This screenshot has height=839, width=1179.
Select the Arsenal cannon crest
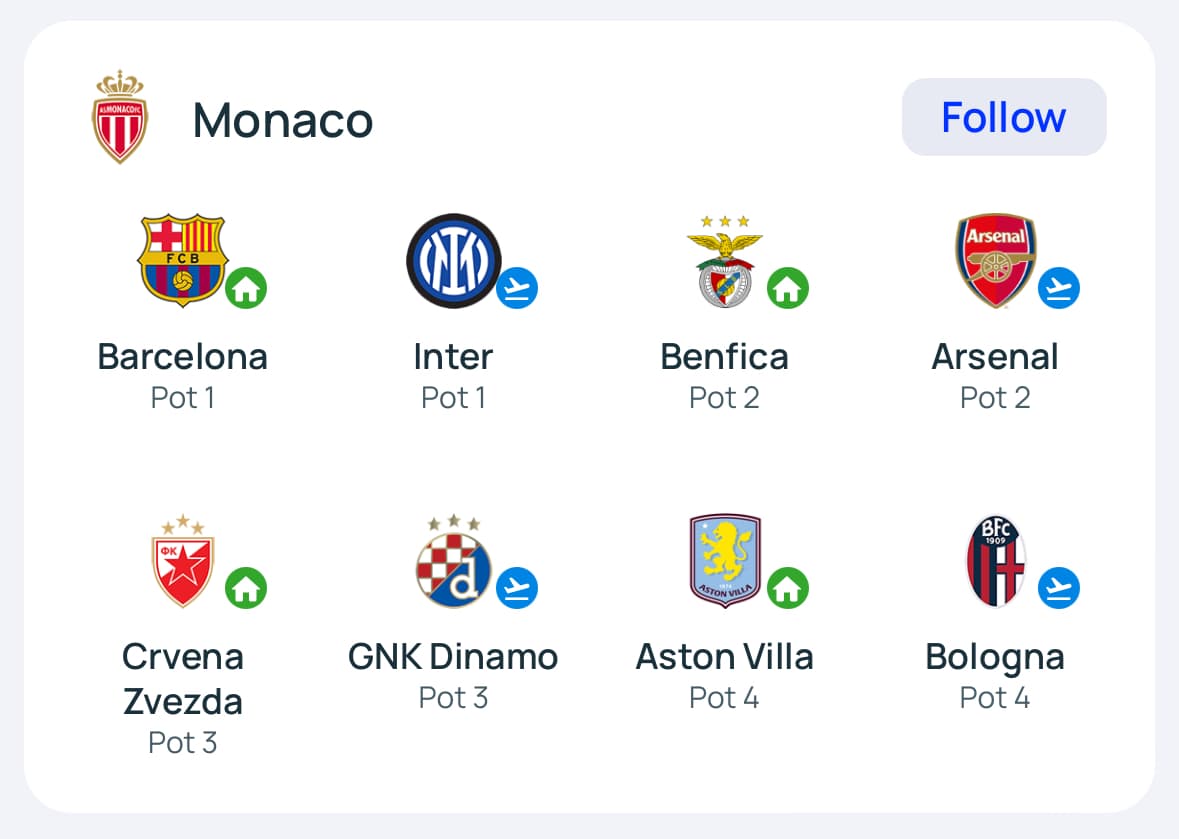[x=995, y=260]
